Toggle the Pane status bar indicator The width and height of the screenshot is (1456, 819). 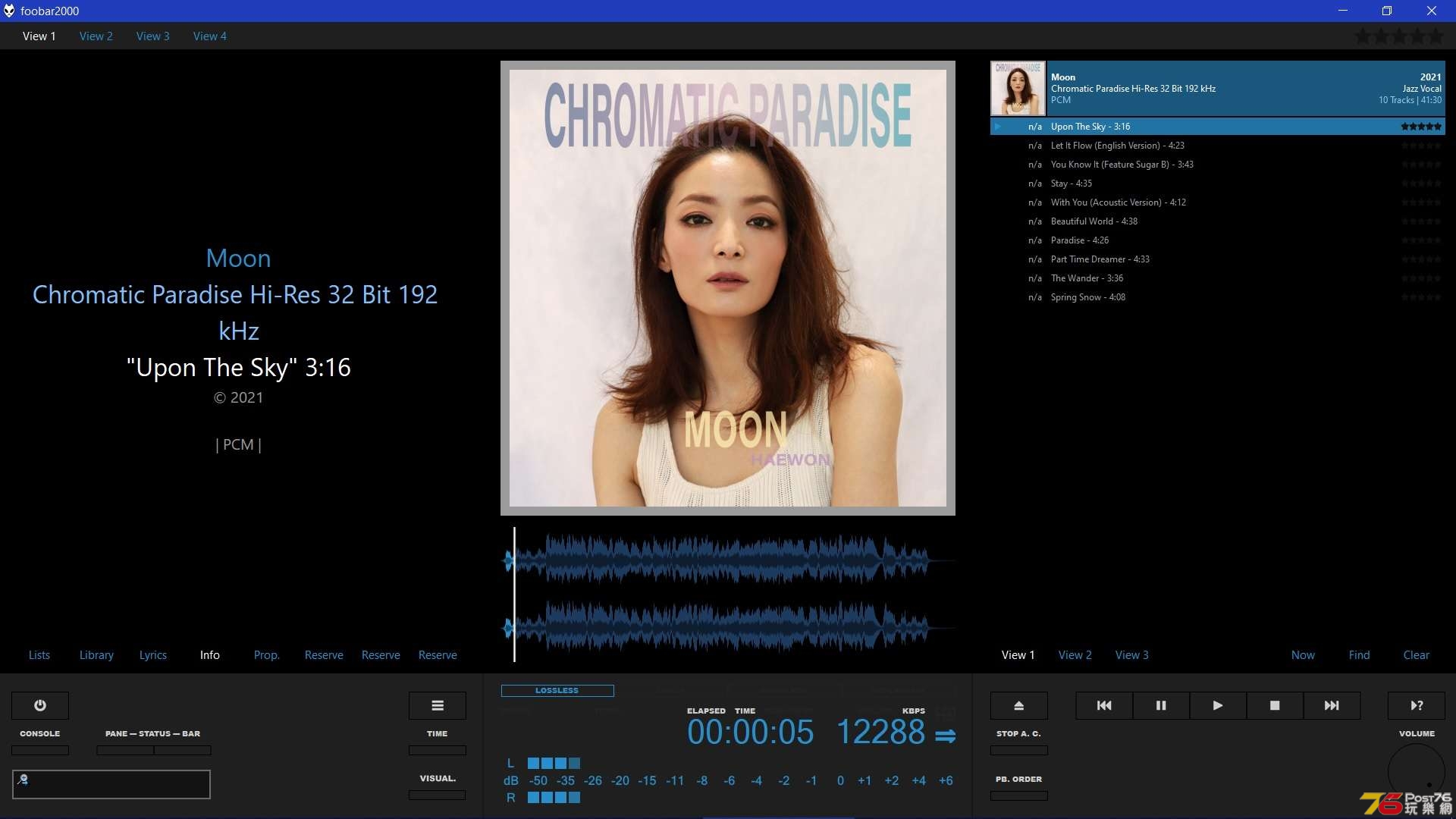click(x=154, y=750)
